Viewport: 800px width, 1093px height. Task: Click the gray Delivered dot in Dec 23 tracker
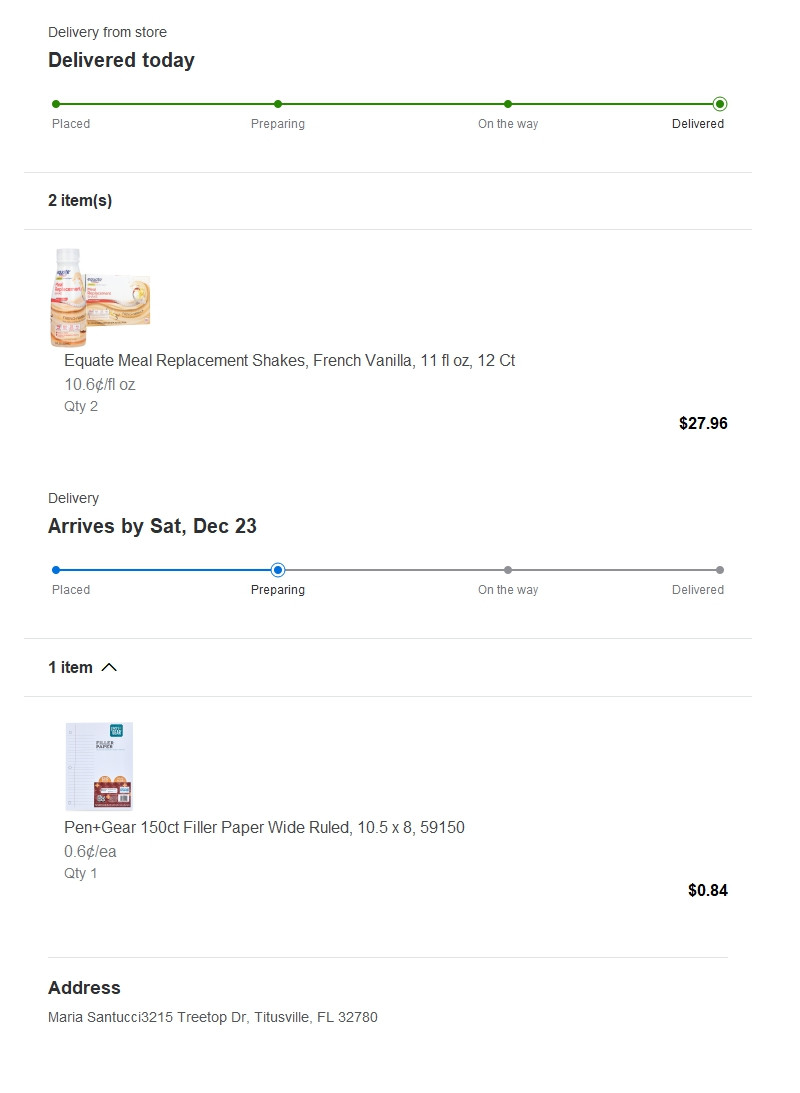[x=720, y=570]
